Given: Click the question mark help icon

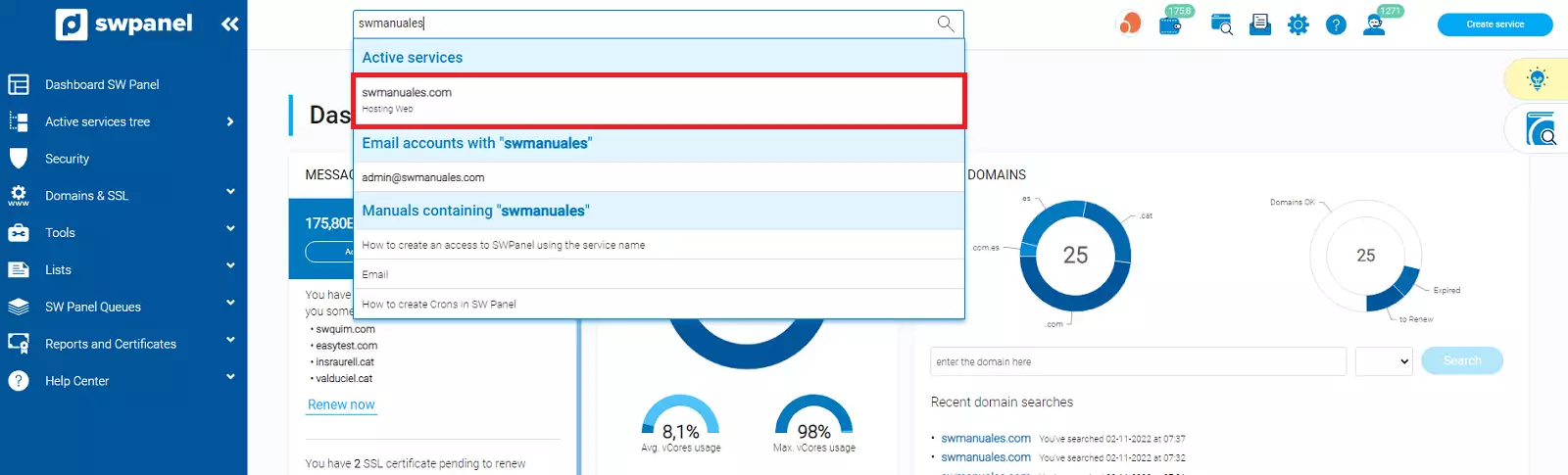Looking at the screenshot, I should pos(1336,25).
